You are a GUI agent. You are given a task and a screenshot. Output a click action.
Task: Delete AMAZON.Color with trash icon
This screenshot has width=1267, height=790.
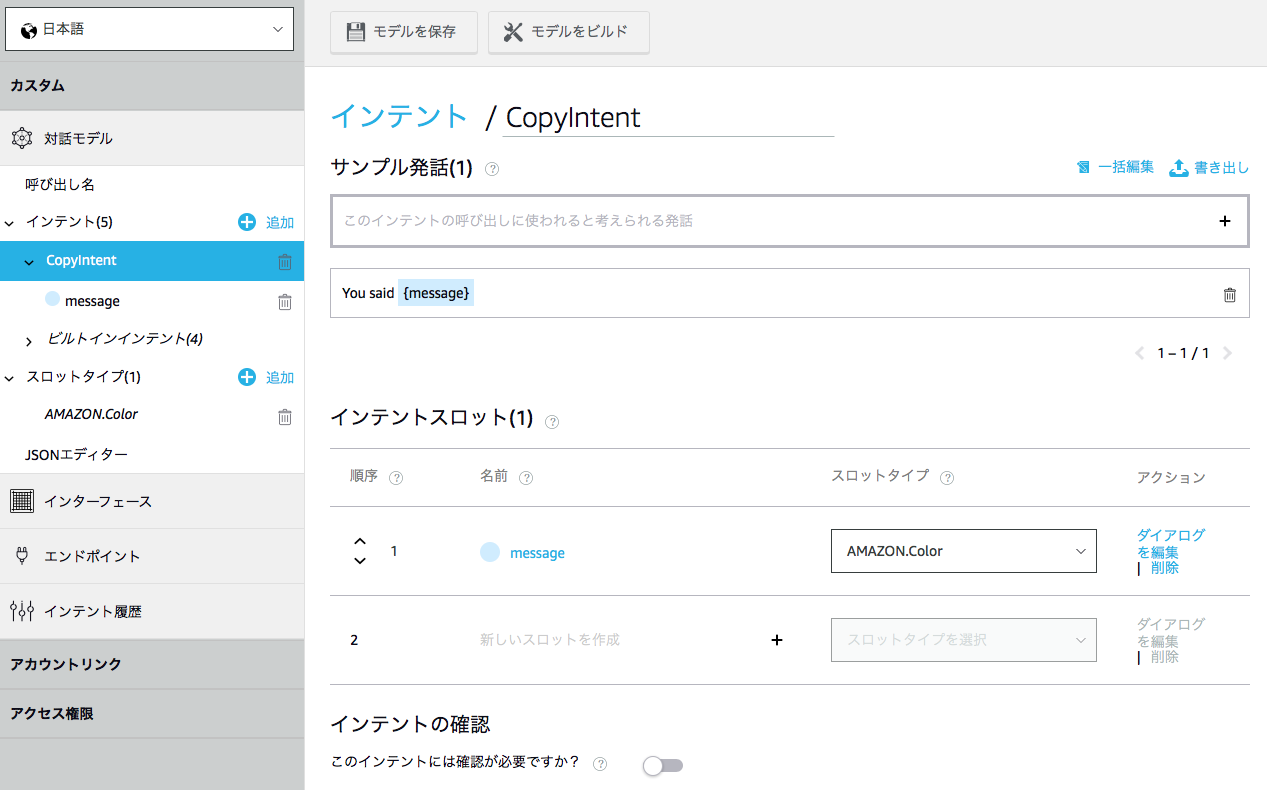285,417
